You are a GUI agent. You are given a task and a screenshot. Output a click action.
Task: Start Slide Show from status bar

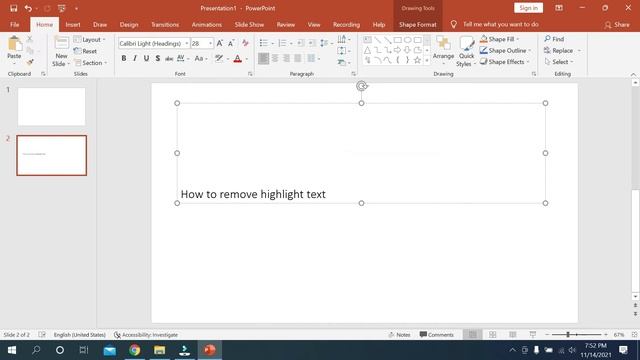pyautogui.click(x=533, y=335)
